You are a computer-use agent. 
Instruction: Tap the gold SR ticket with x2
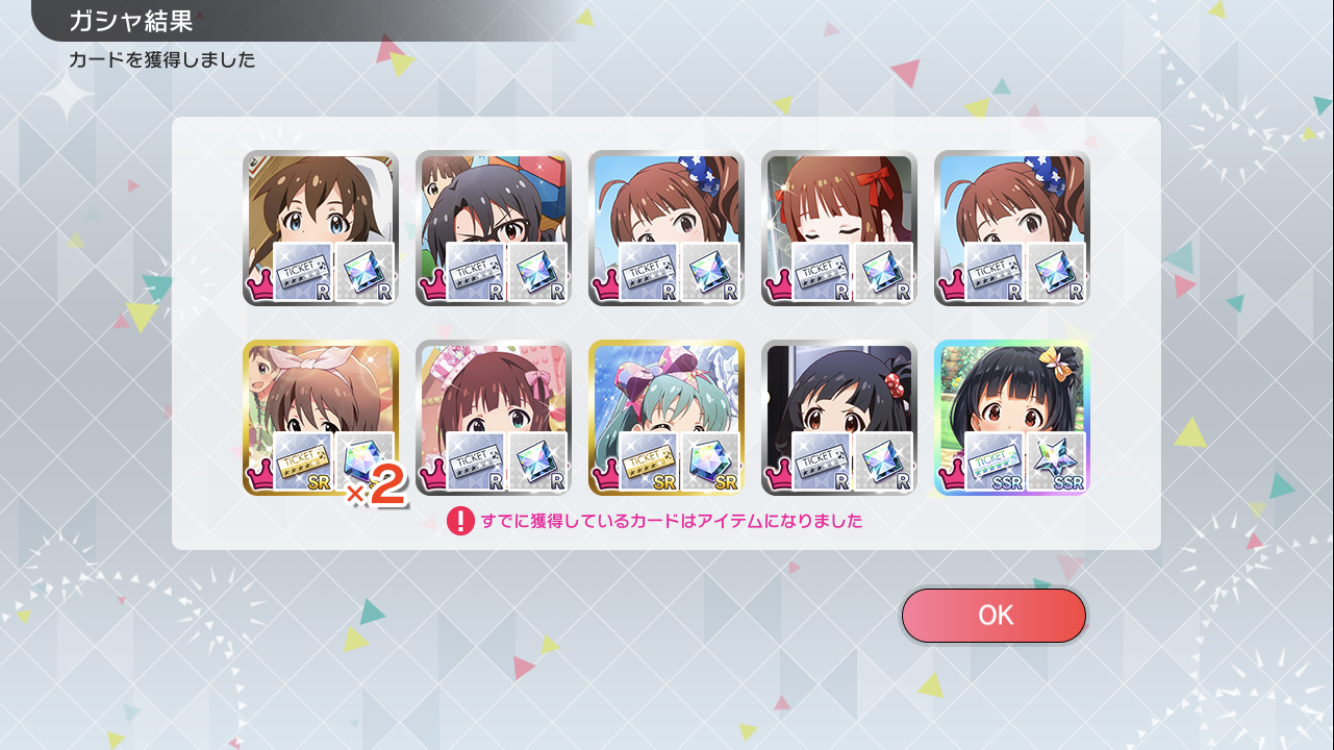pyautogui.click(x=303, y=462)
